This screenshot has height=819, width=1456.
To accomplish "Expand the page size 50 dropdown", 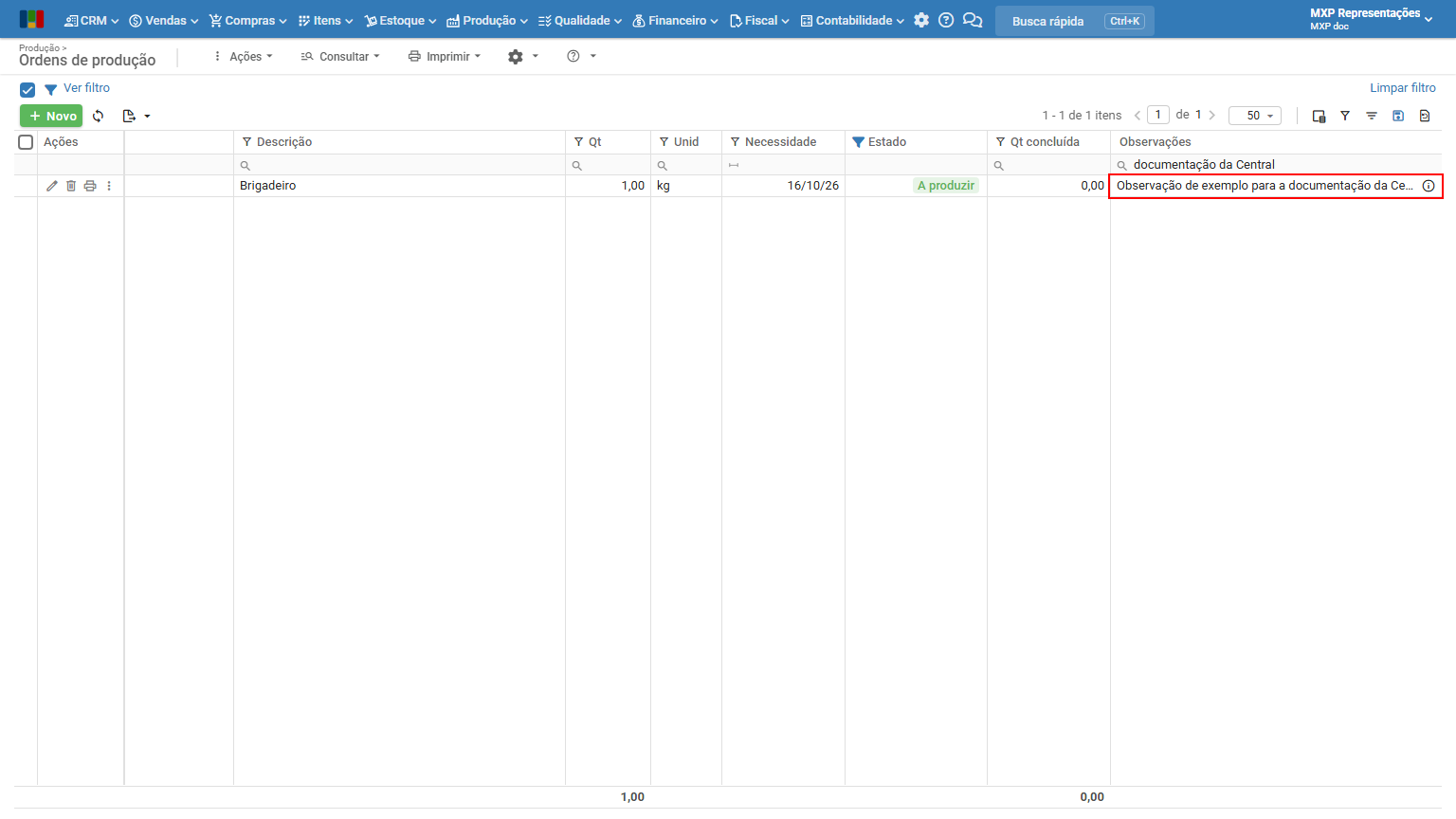I will (x=1255, y=116).
